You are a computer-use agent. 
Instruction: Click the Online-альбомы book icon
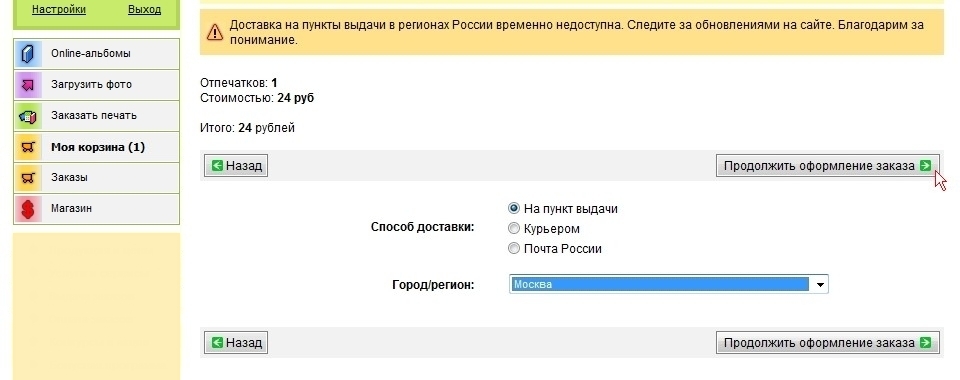point(28,54)
